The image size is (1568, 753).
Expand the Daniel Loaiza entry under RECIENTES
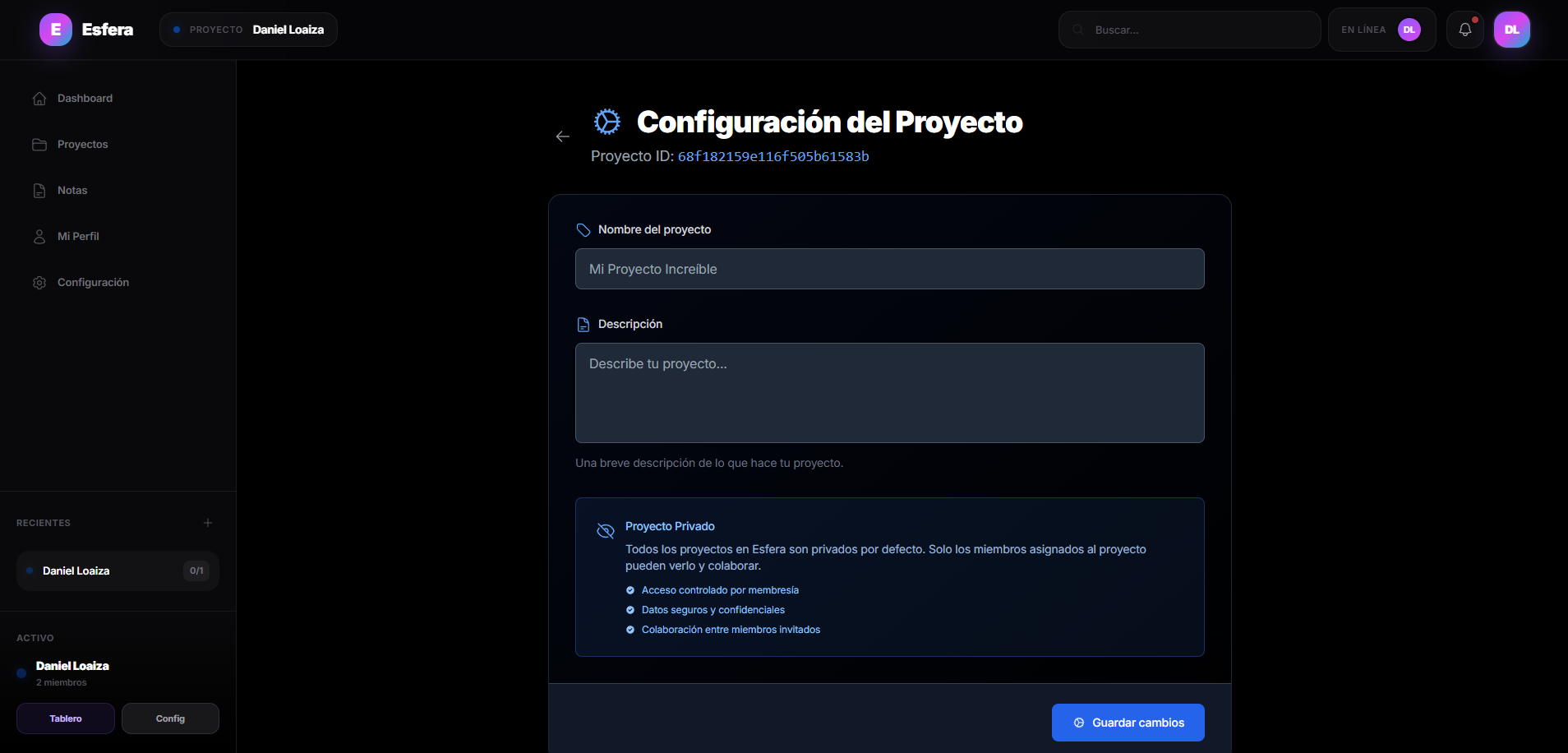pyautogui.click(x=117, y=570)
